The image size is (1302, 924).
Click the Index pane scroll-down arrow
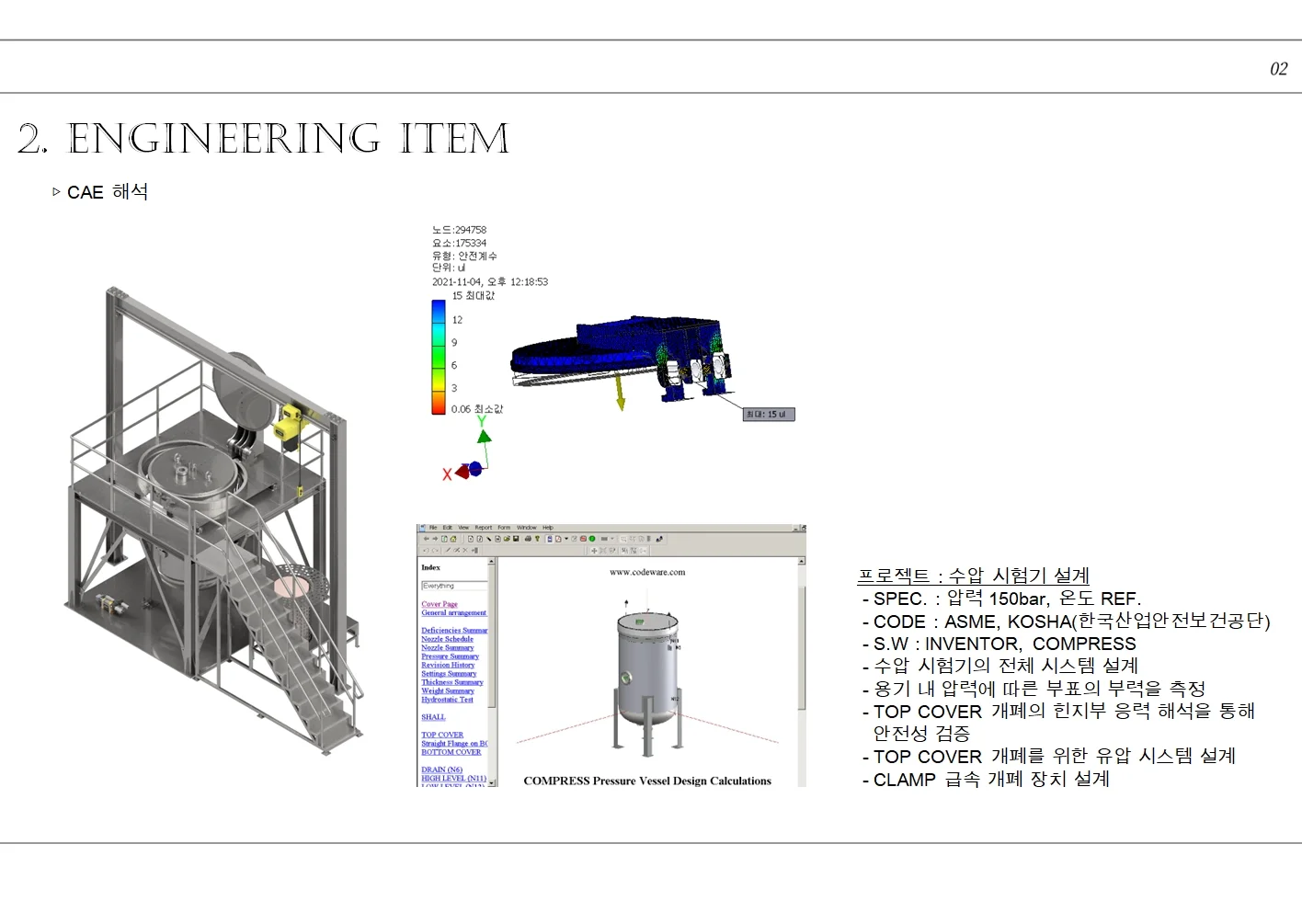coord(492,782)
